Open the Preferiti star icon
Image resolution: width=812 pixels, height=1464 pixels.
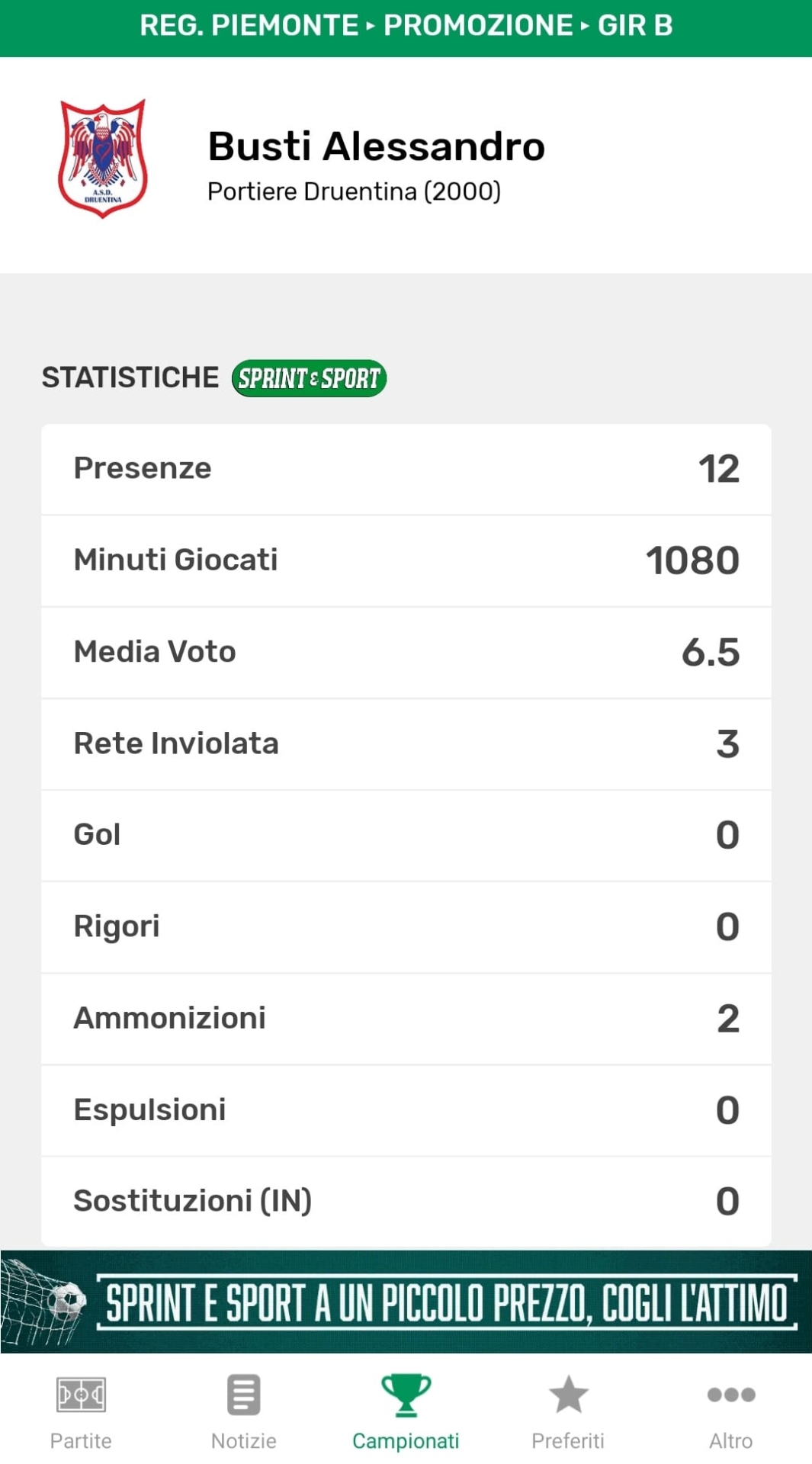point(568,1395)
